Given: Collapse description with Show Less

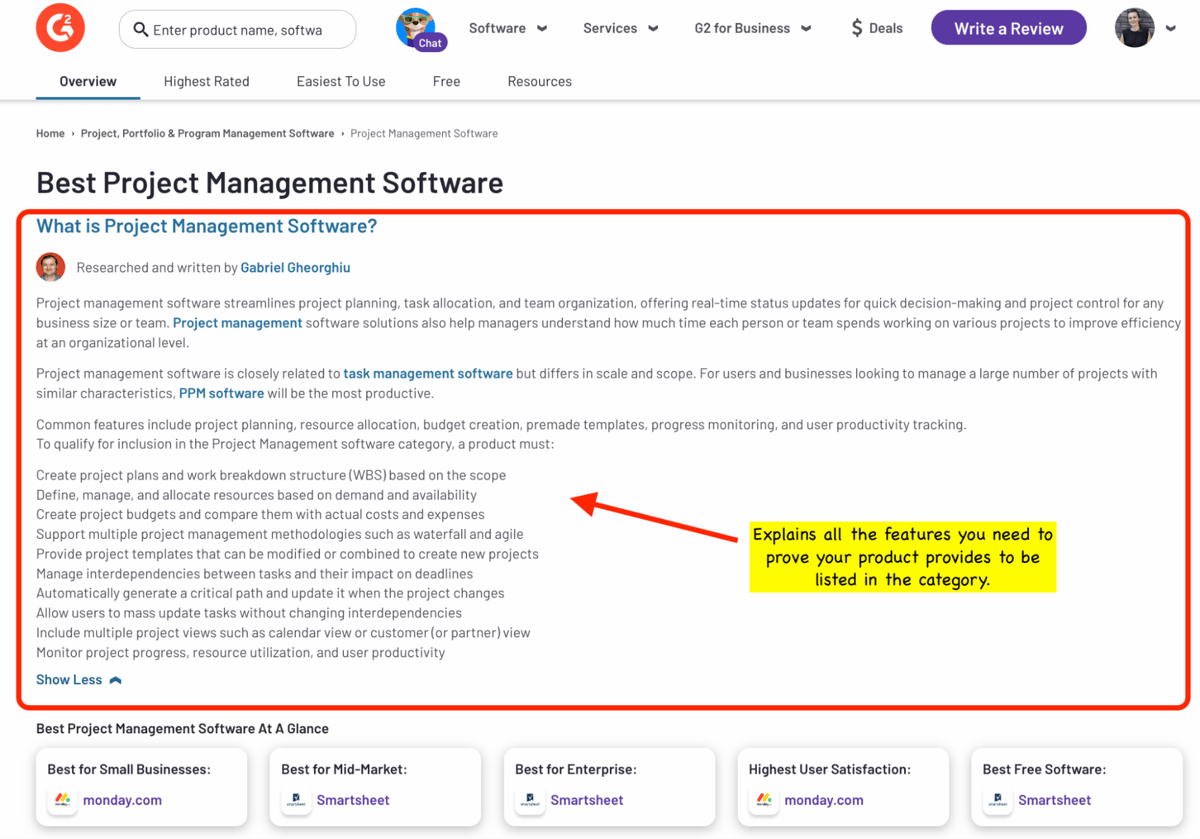Looking at the screenshot, I should (79, 680).
